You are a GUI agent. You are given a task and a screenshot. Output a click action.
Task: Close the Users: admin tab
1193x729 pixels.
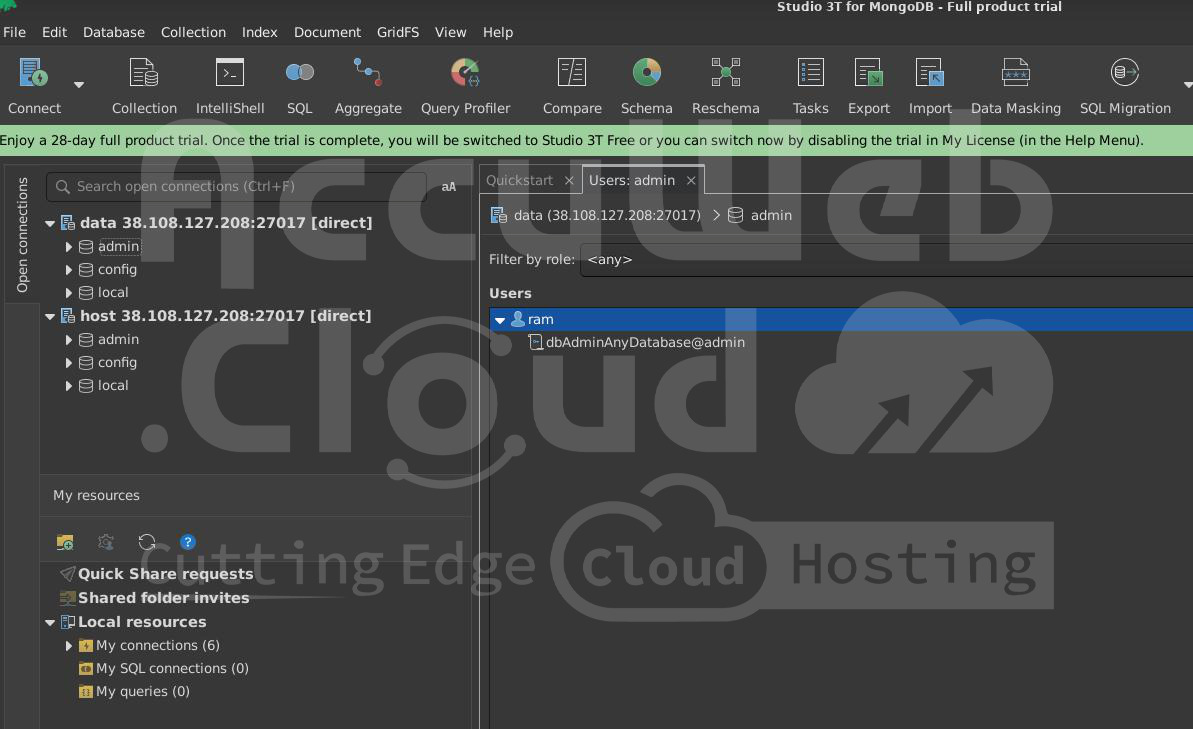click(x=690, y=180)
